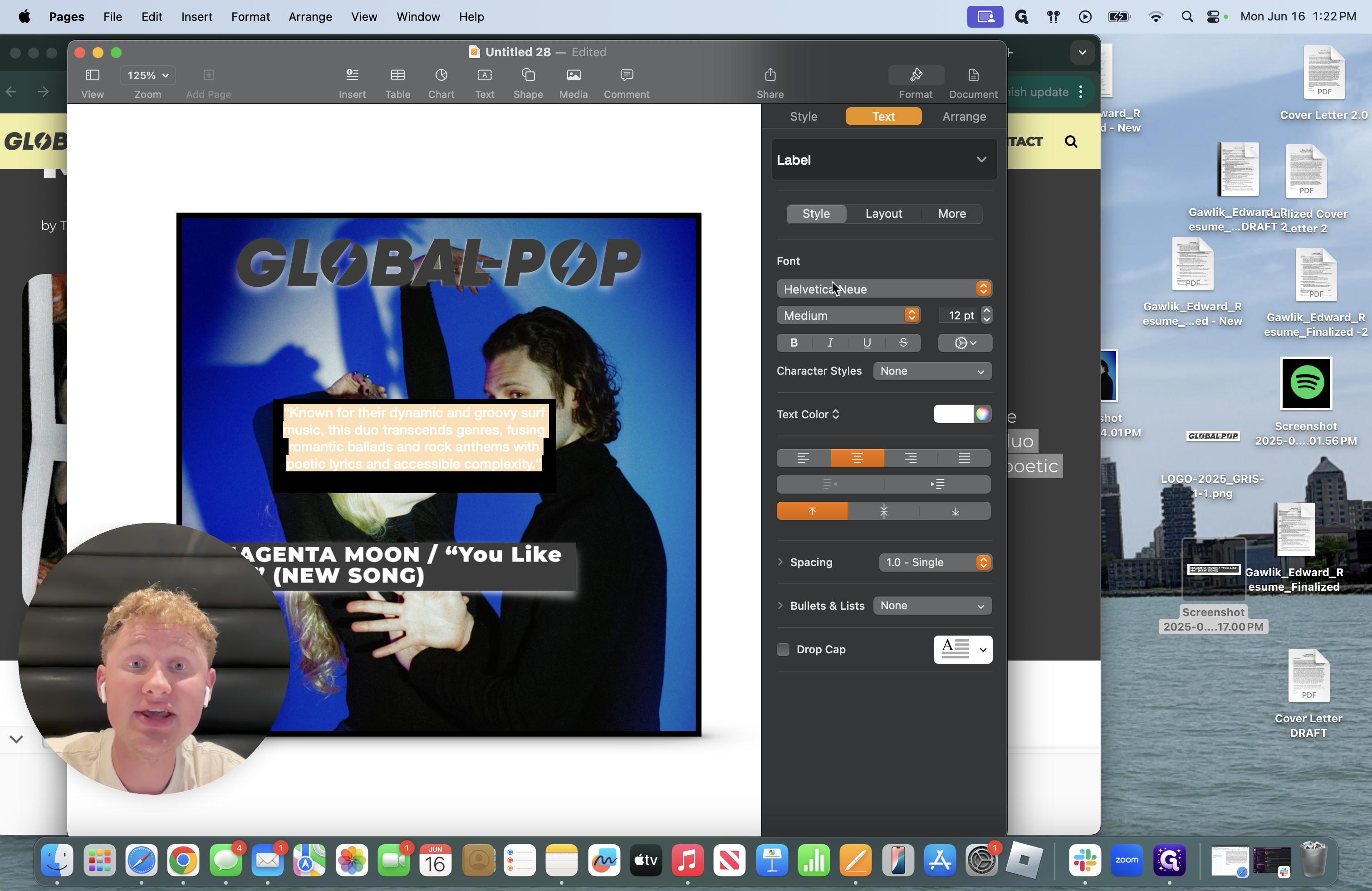
Task: Open the 1.0 - Single spacing dropdown
Action: coord(935,563)
